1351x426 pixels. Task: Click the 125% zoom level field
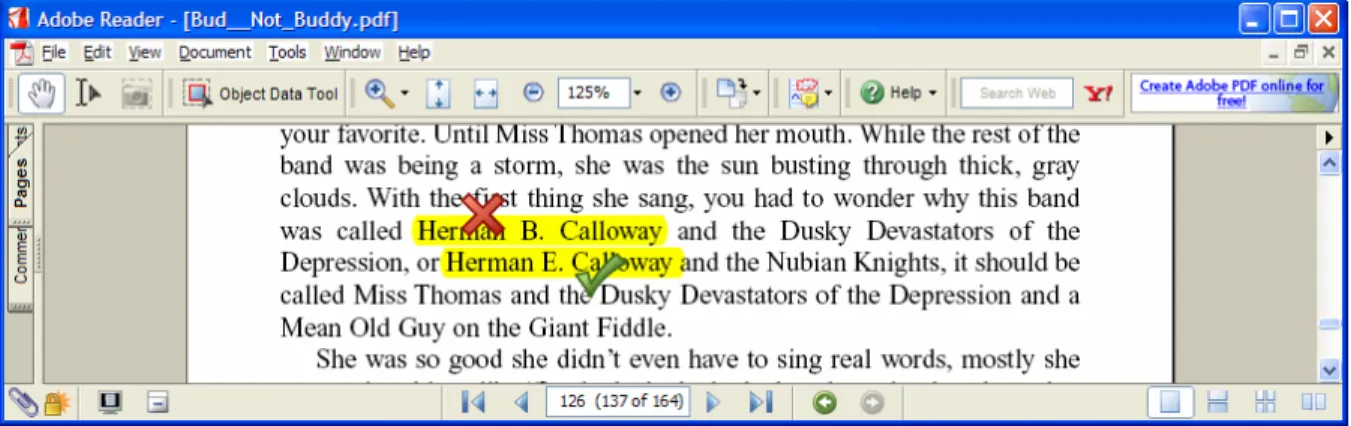click(593, 92)
